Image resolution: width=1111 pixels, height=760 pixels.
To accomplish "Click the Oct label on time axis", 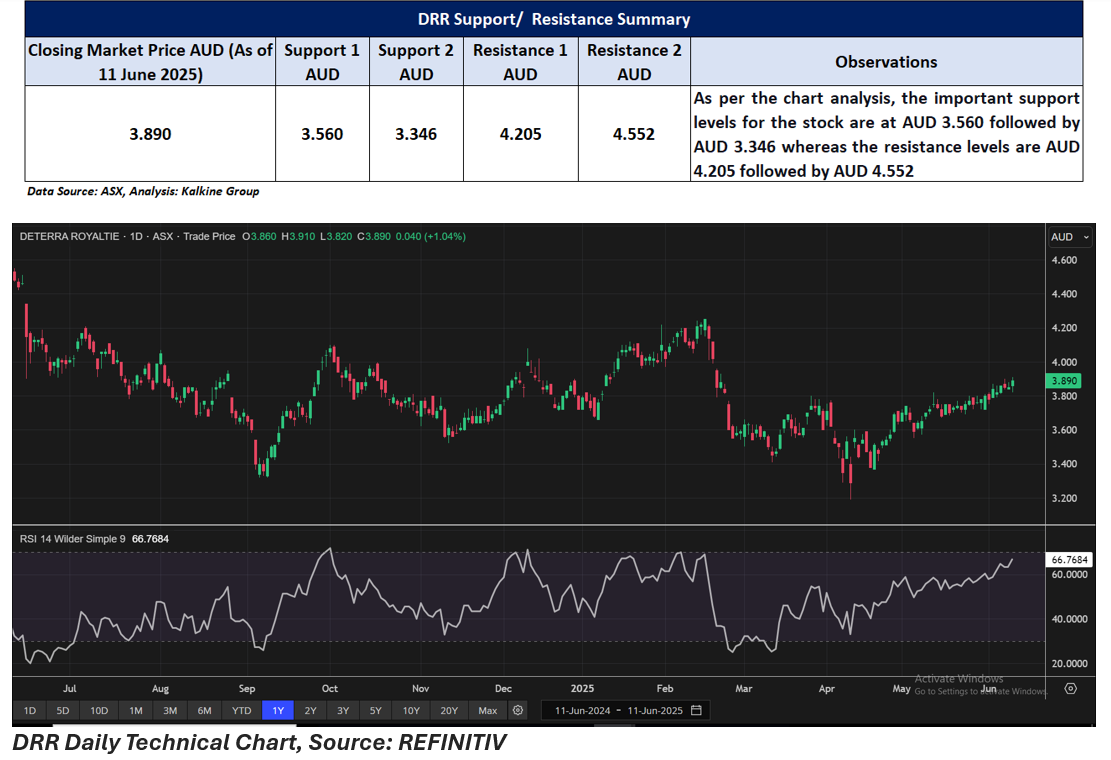I will pyautogui.click(x=329, y=688).
